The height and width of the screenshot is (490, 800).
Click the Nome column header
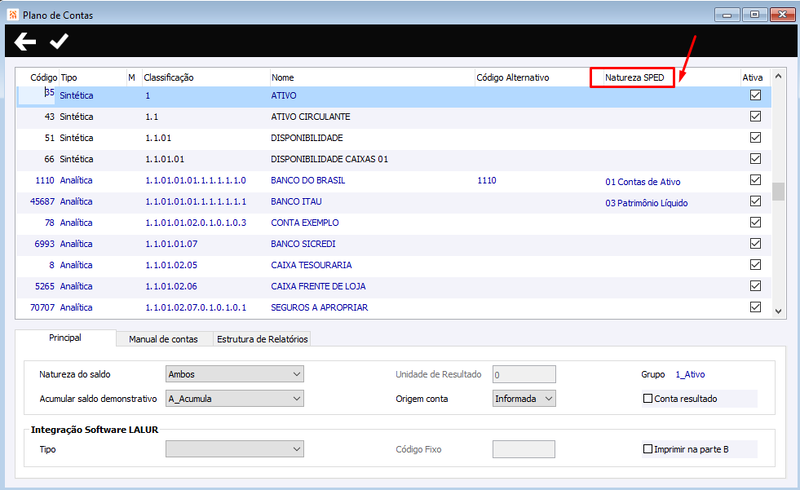click(x=283, y=78)
